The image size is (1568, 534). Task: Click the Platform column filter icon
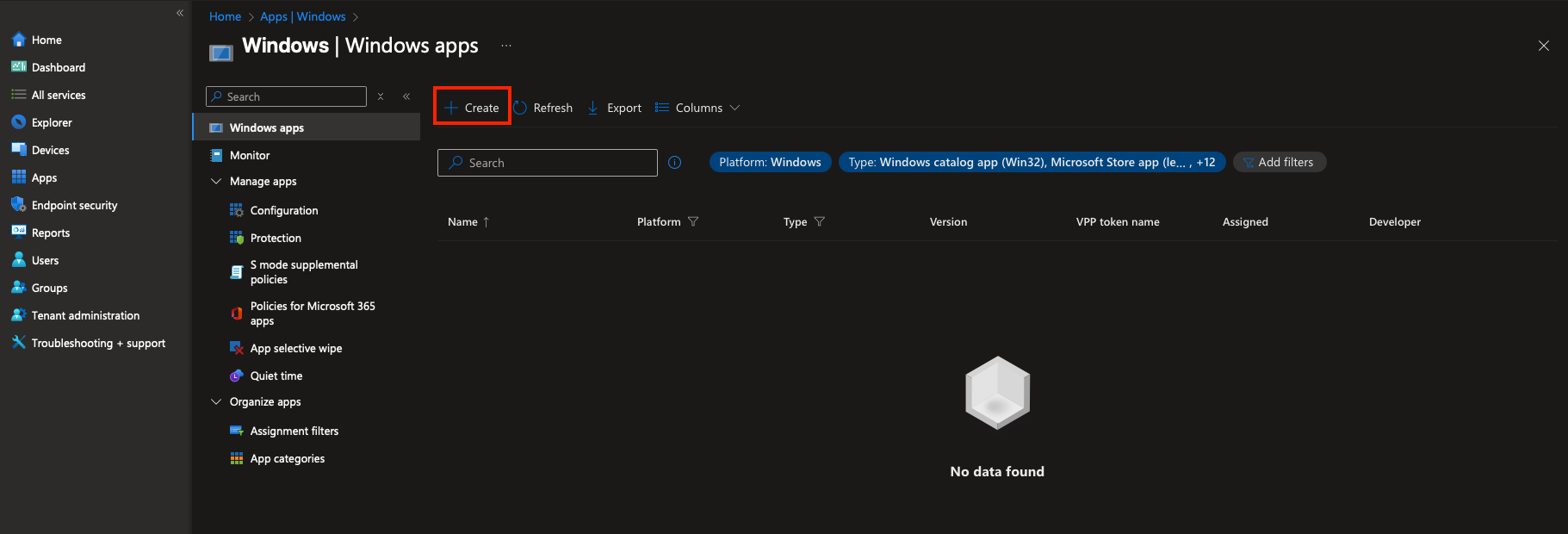point(693,221)
